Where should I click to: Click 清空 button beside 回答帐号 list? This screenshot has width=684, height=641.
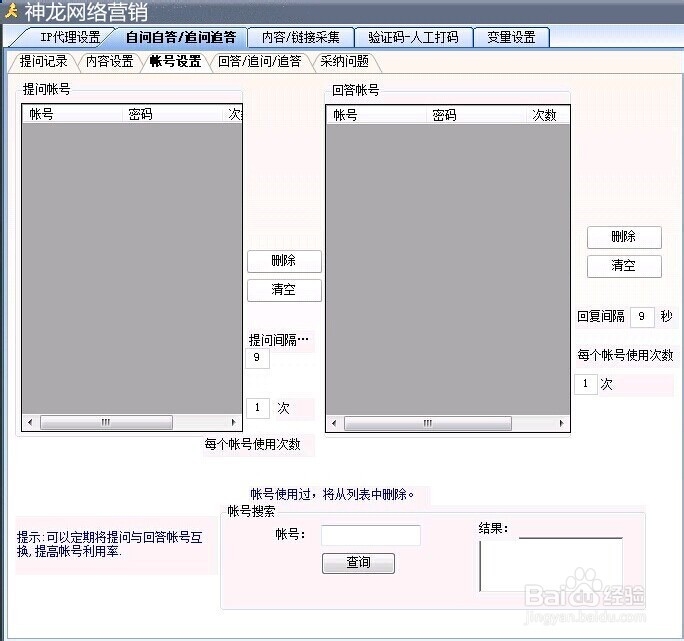(x=624, y=266)
